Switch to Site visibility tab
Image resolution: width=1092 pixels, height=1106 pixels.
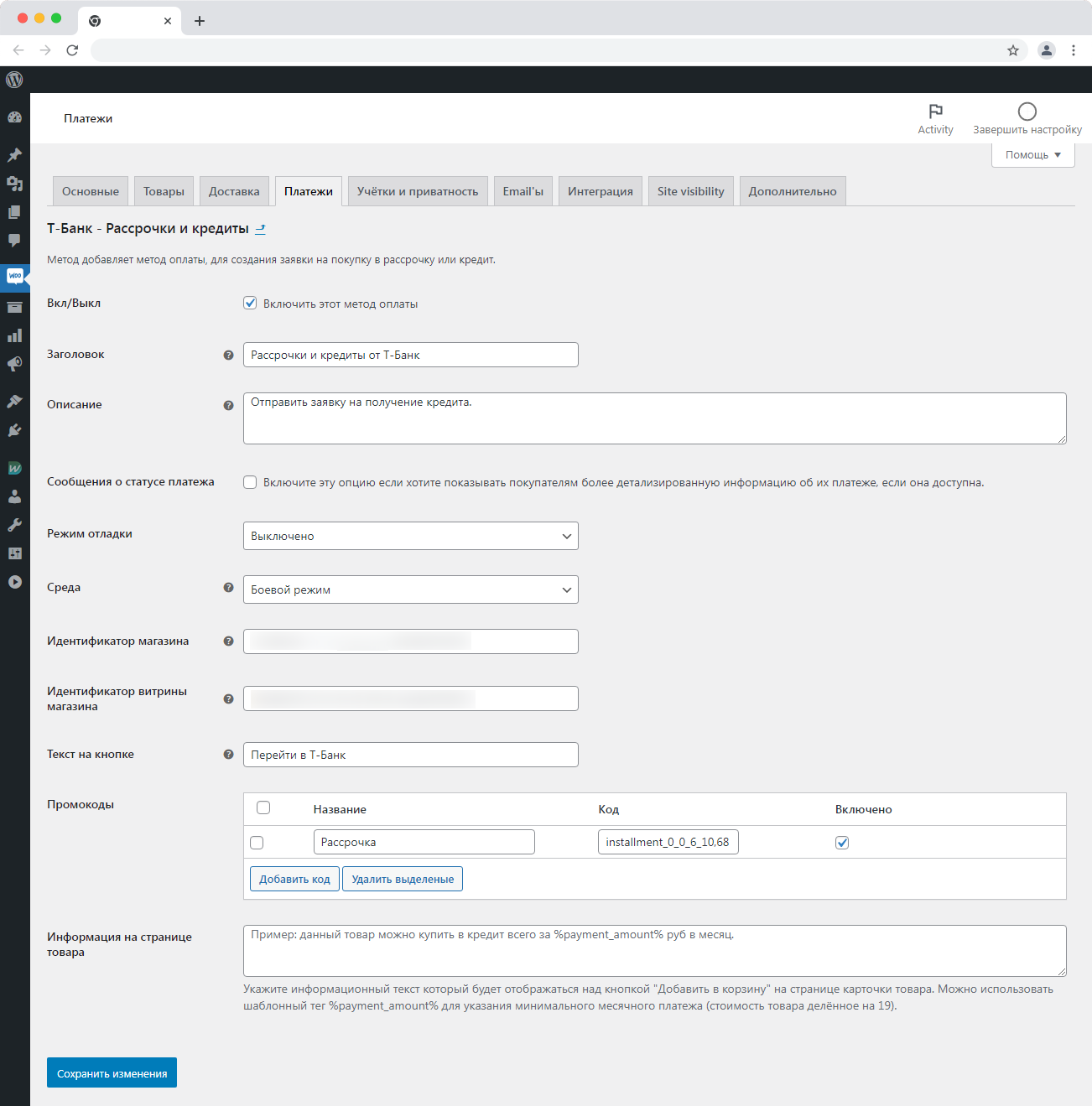click(691, 191)
